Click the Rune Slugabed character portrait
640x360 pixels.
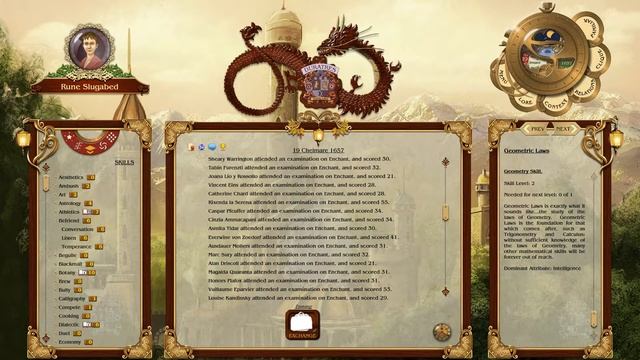point(89,48)
